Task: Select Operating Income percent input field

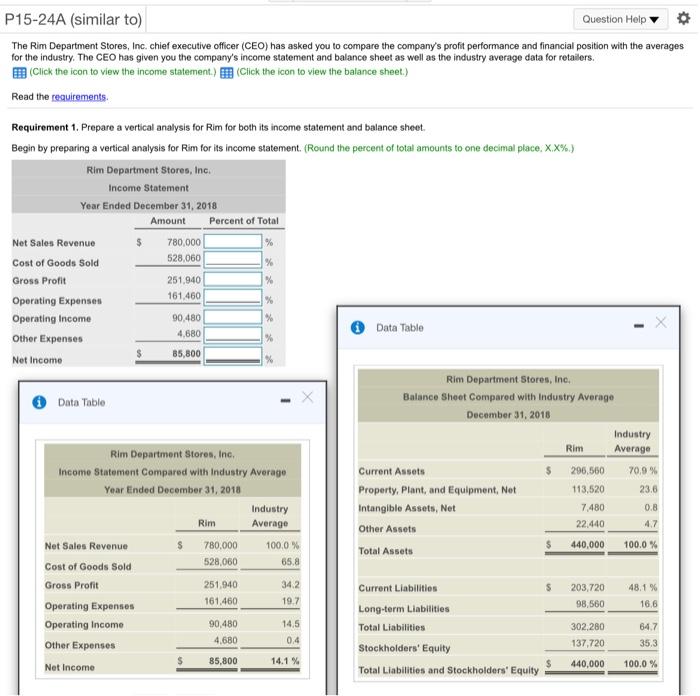Action: point(233,317)
